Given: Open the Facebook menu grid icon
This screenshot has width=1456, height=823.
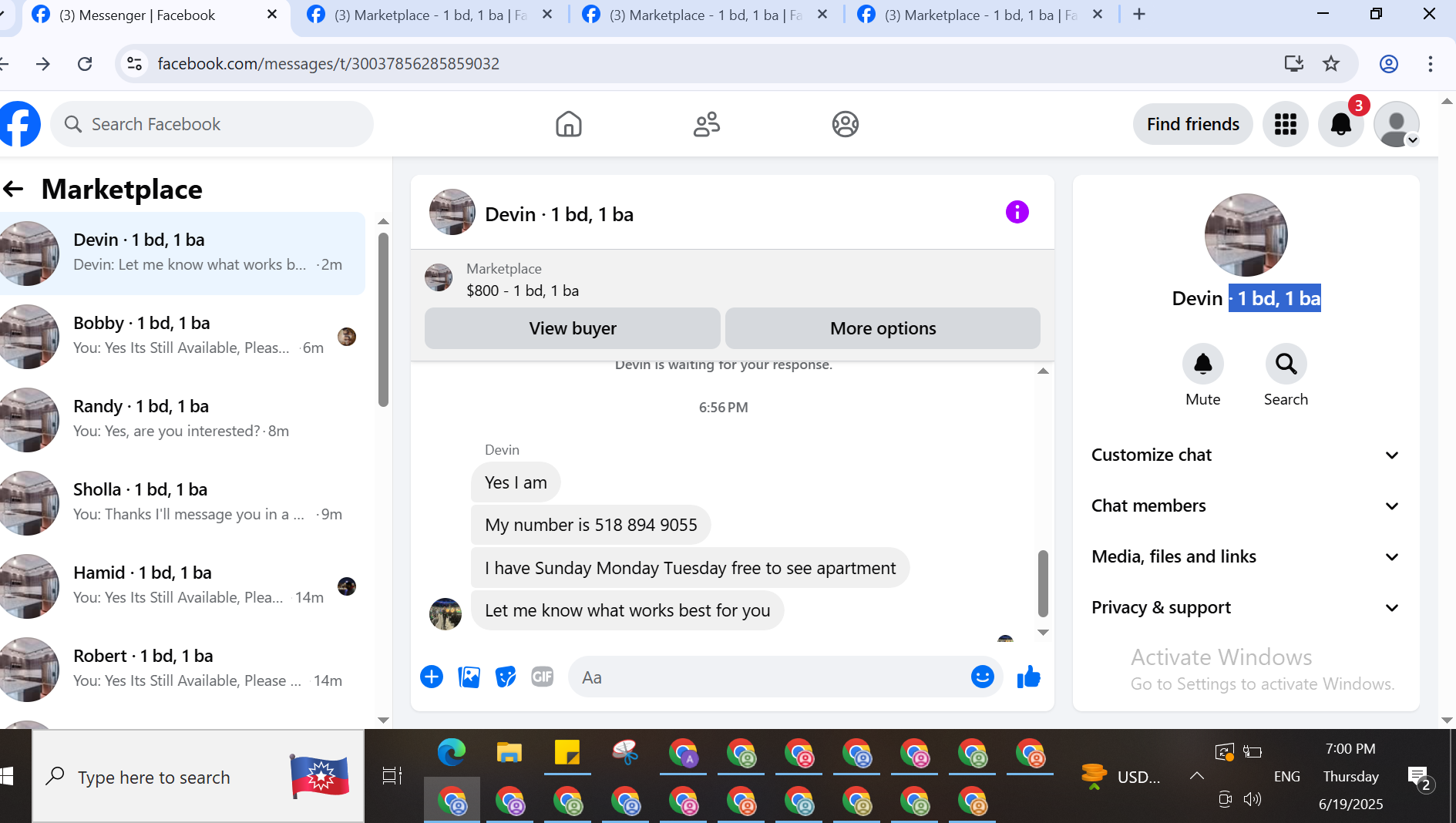Looking at the screenshot, I should pyautogui.click(x=1286, y=124).
